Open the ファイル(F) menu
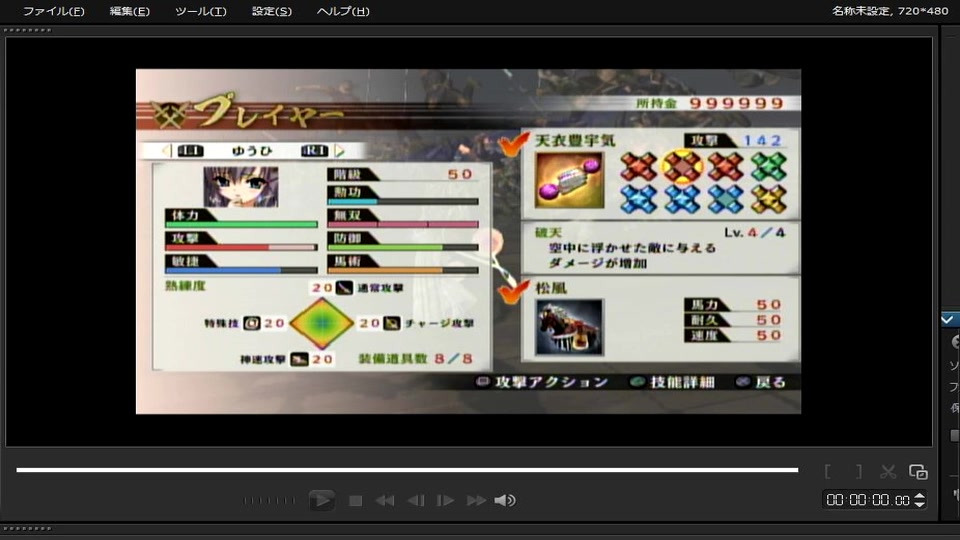The width and height of the screenshot is (960, 540). pyautogui.click(x=53, y=11)
